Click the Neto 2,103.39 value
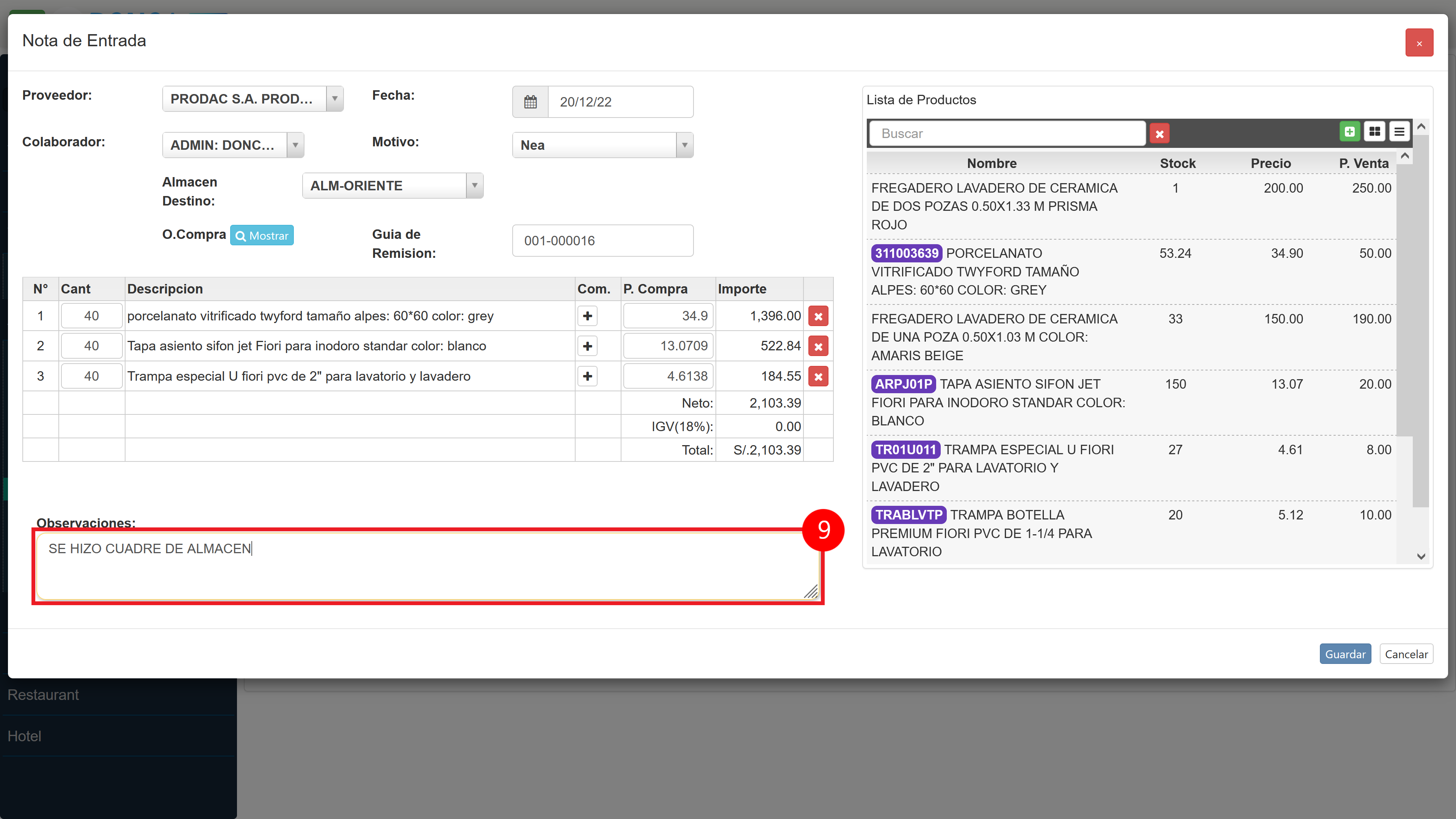1456x819 pixels. pyautogui.click(x=775, y=403)
